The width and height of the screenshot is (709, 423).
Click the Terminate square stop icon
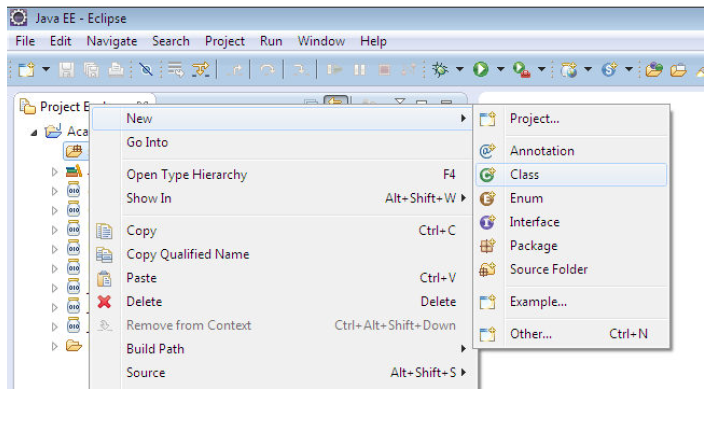click(384, 70)
